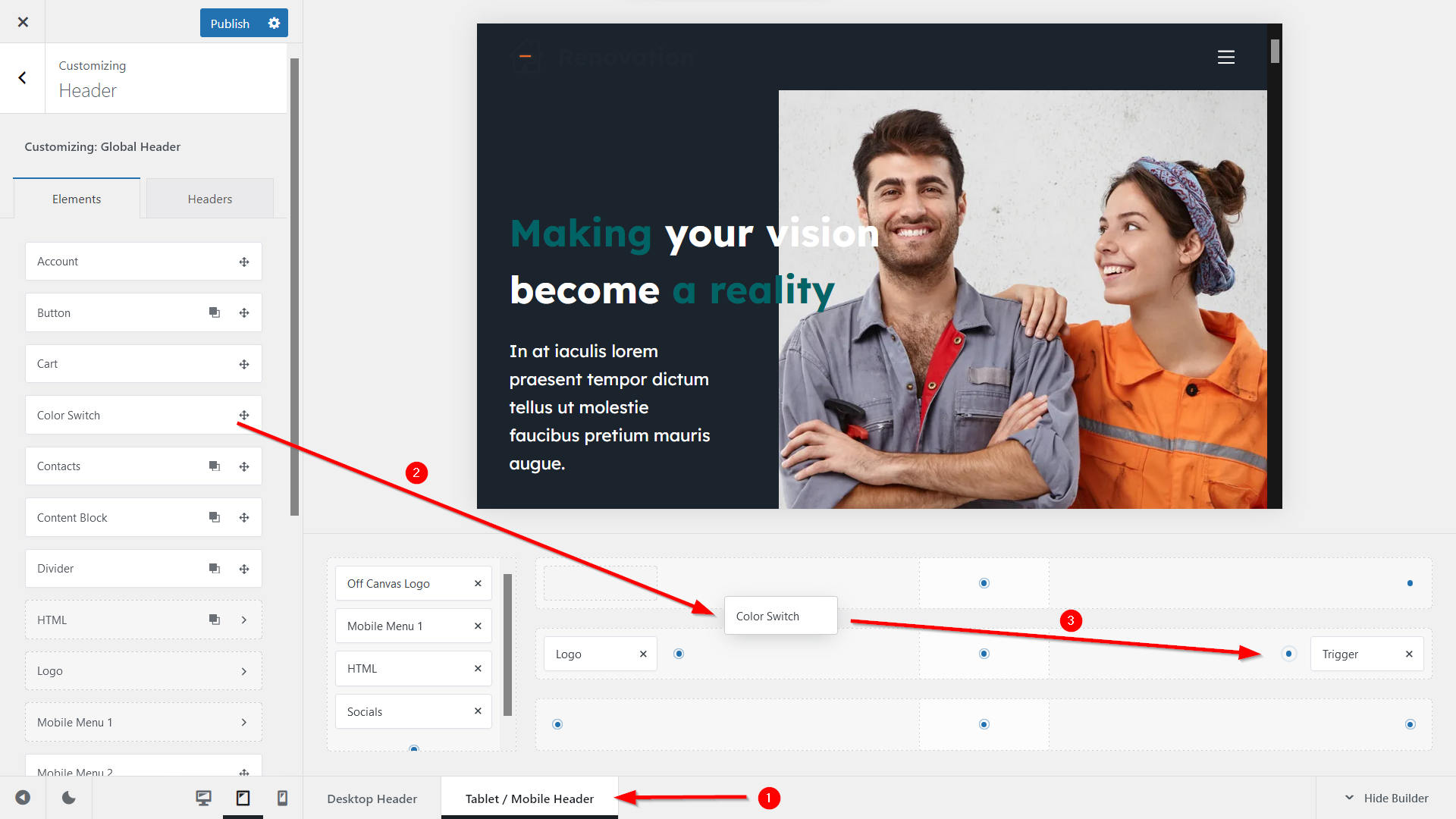Screen dimensions: 1456x819
Task: Click the close X icon on Socials element
Action: point(478,711)
